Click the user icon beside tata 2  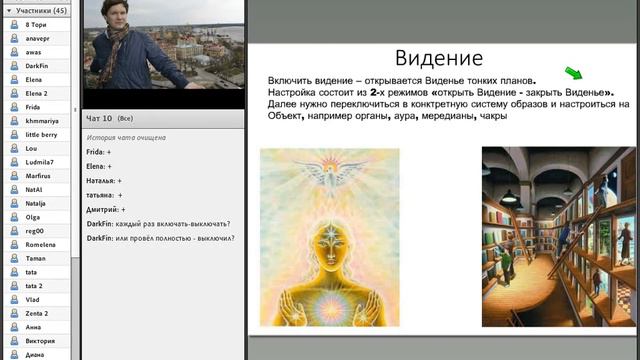pyautogui.click(x=14, y=286)
